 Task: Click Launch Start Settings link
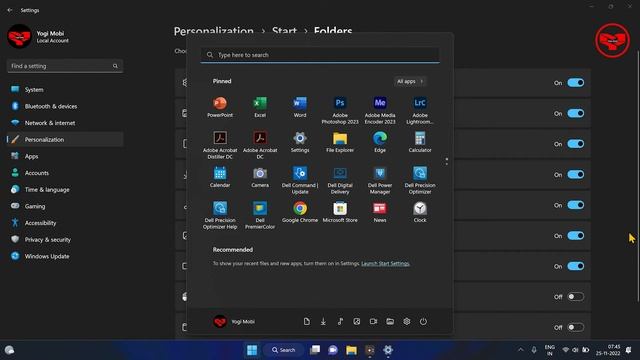point(385,264)
